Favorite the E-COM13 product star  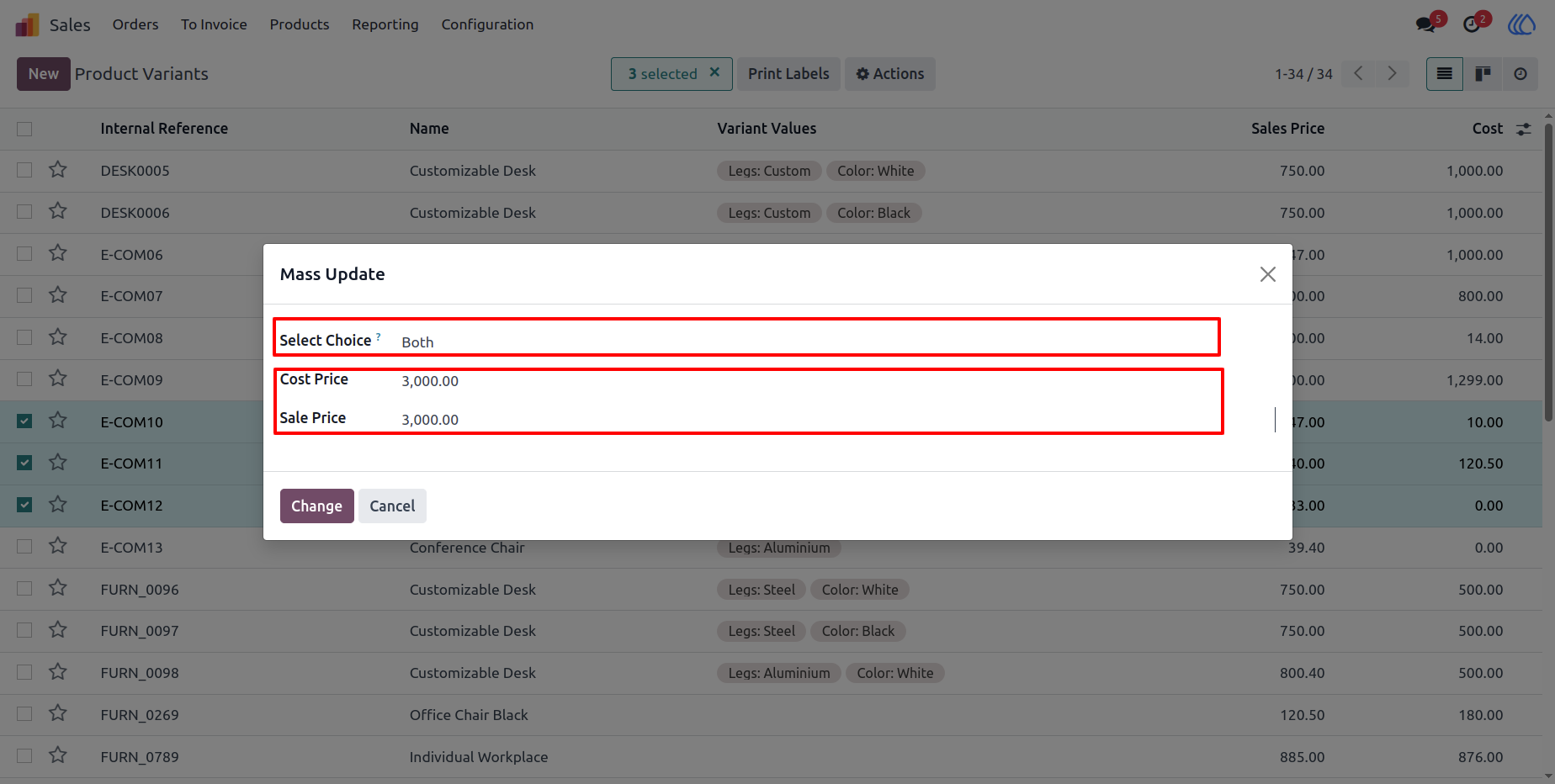(x=58, y=547)
